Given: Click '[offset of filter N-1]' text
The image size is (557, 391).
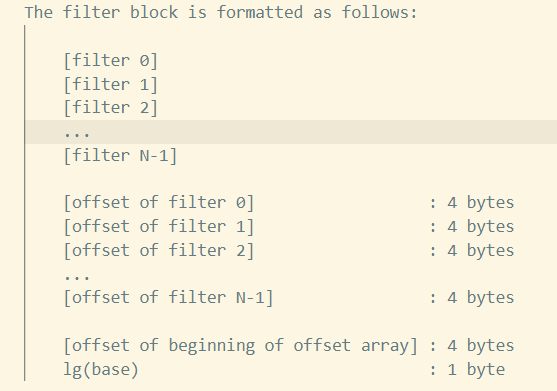Looking at the screenshot, I should point(168,298).
